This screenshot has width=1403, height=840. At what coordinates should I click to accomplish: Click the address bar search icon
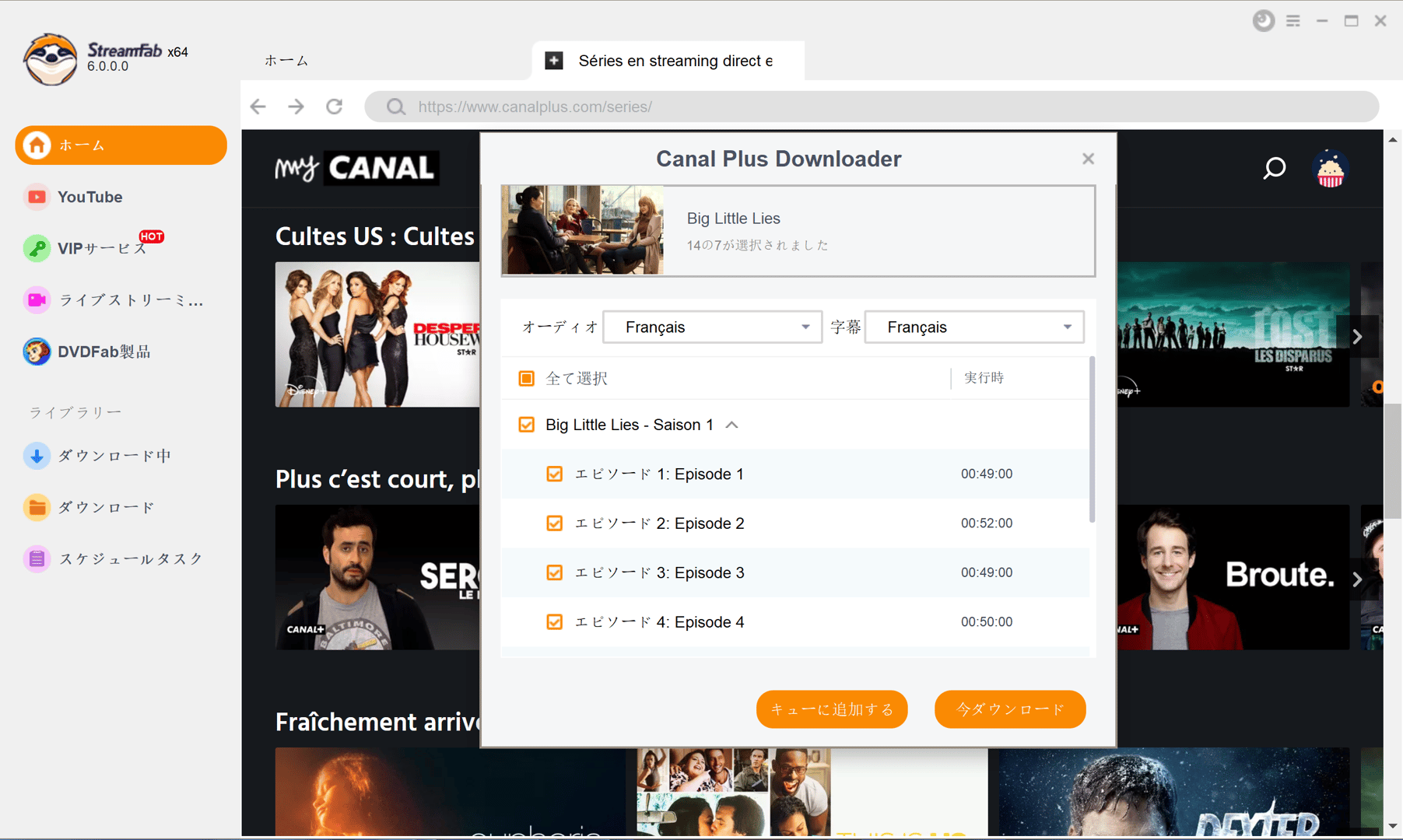tap(396, 107)
